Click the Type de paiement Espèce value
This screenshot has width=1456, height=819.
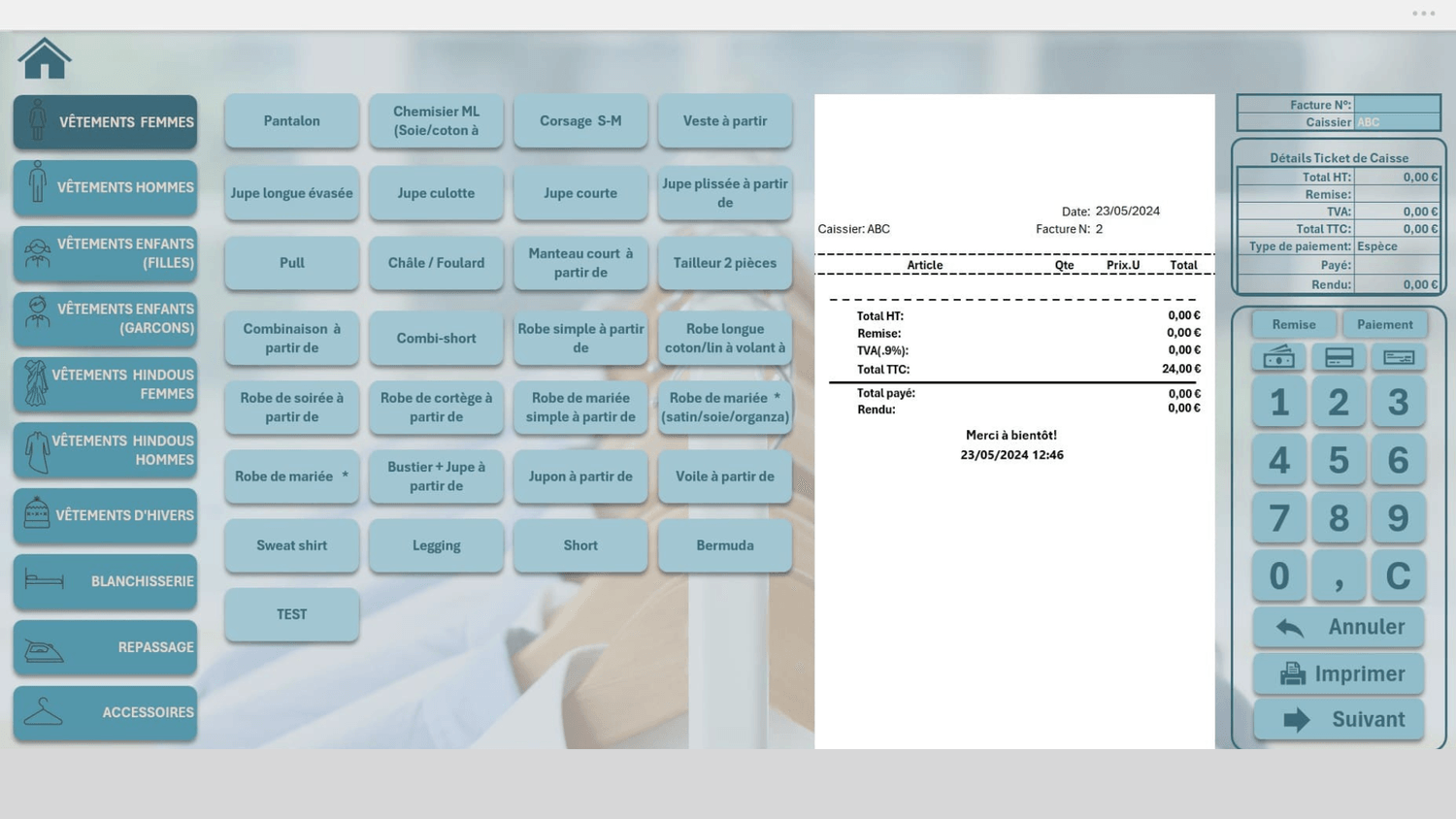coord(1397,246)
